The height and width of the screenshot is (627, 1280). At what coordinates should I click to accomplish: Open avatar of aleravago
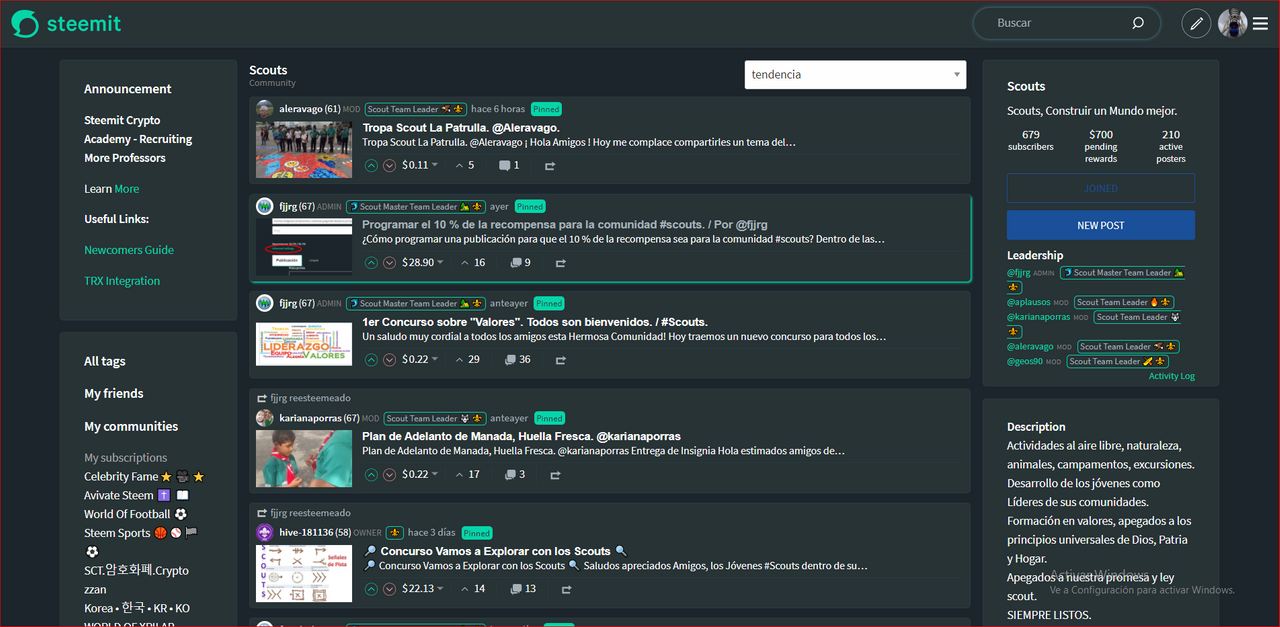click(x=265, y=109)
